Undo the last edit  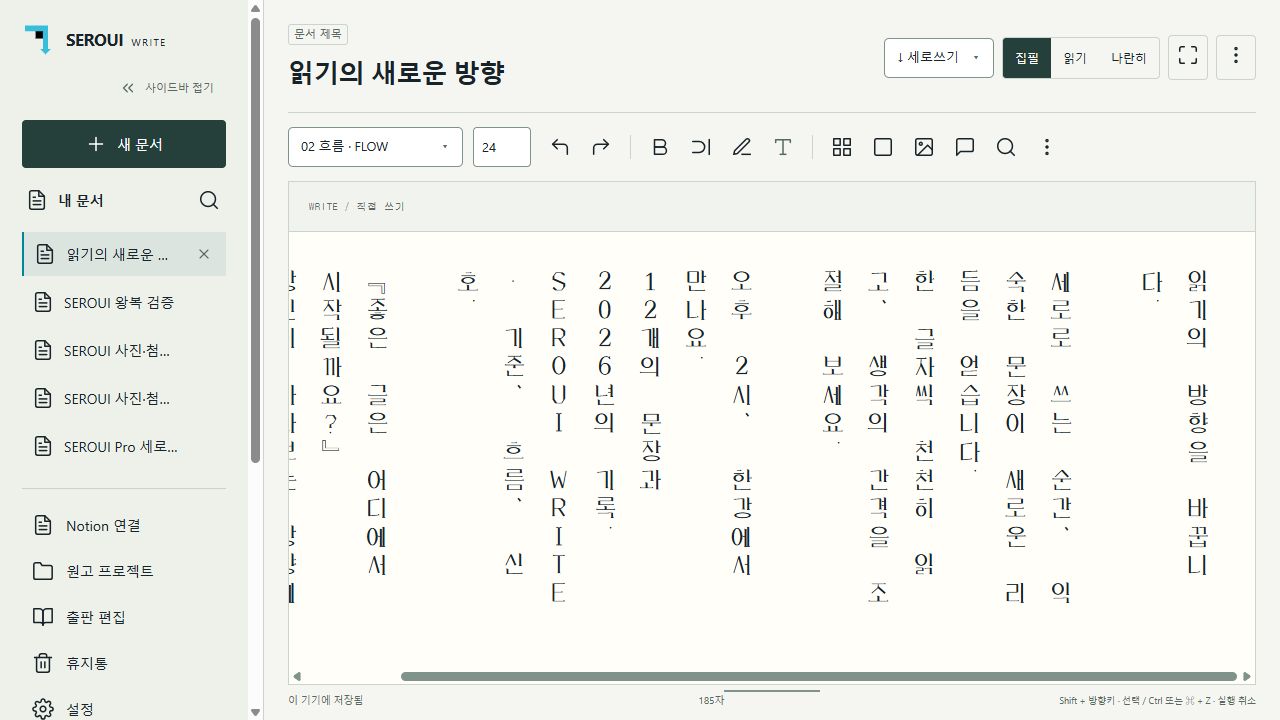click(x=560, y=147)
